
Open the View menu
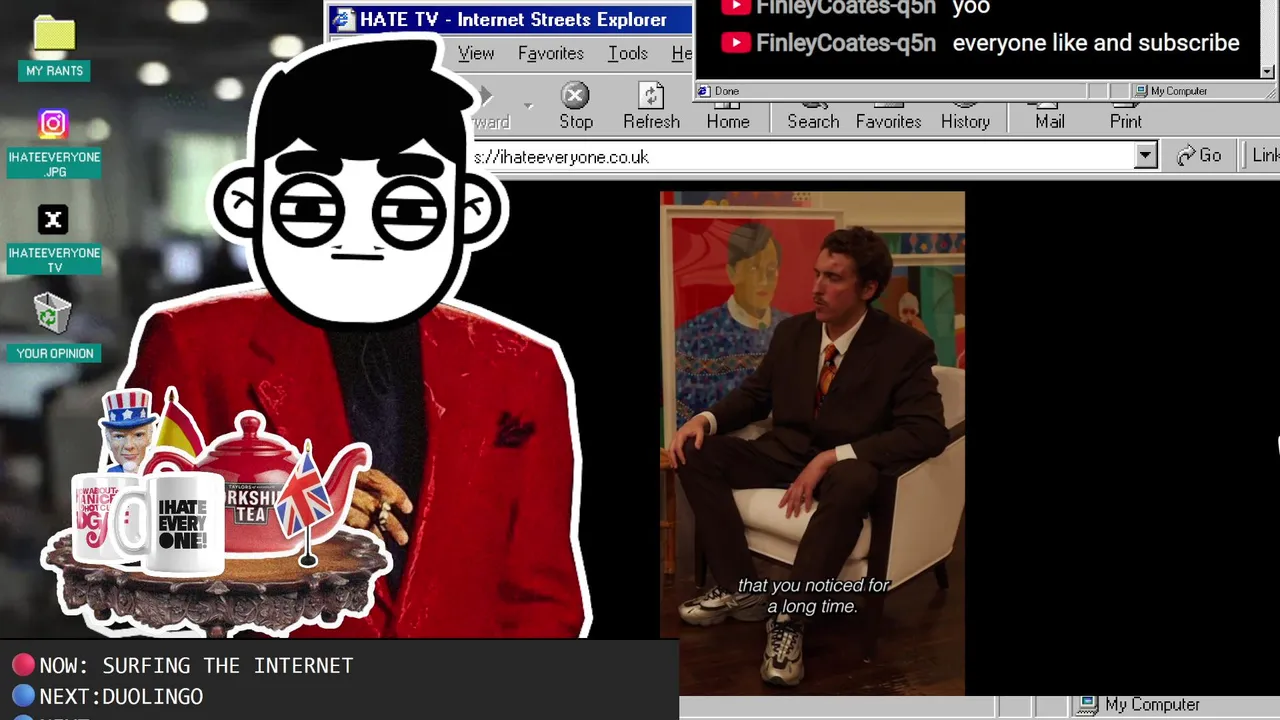pos(476,53)
